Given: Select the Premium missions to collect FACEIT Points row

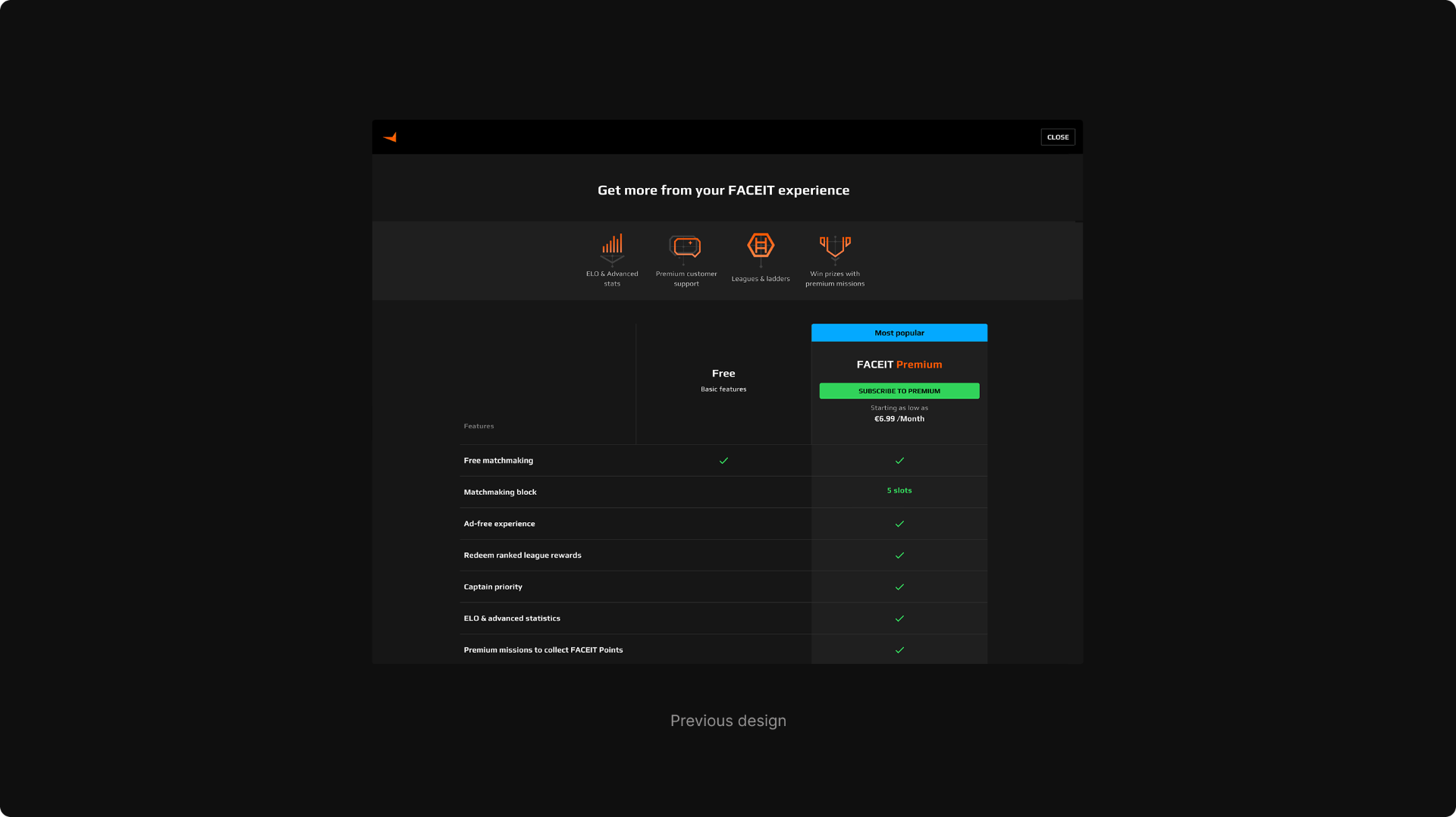Looking at the screenshot, I should 543,650.
